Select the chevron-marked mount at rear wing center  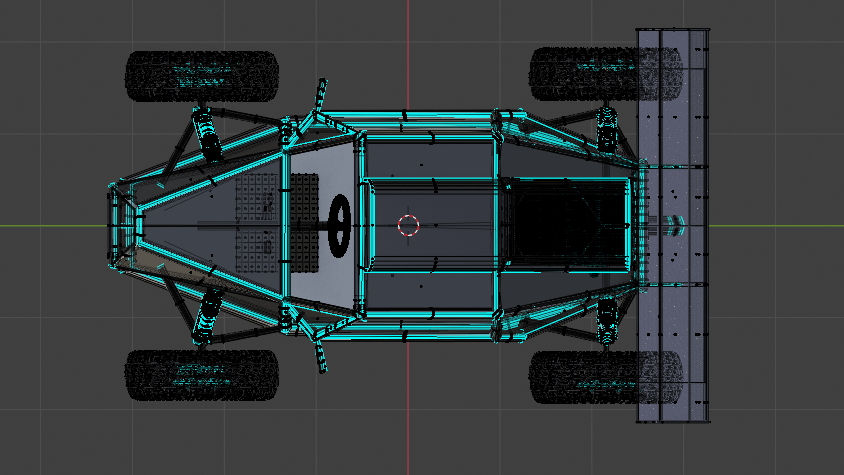[673, 223]
